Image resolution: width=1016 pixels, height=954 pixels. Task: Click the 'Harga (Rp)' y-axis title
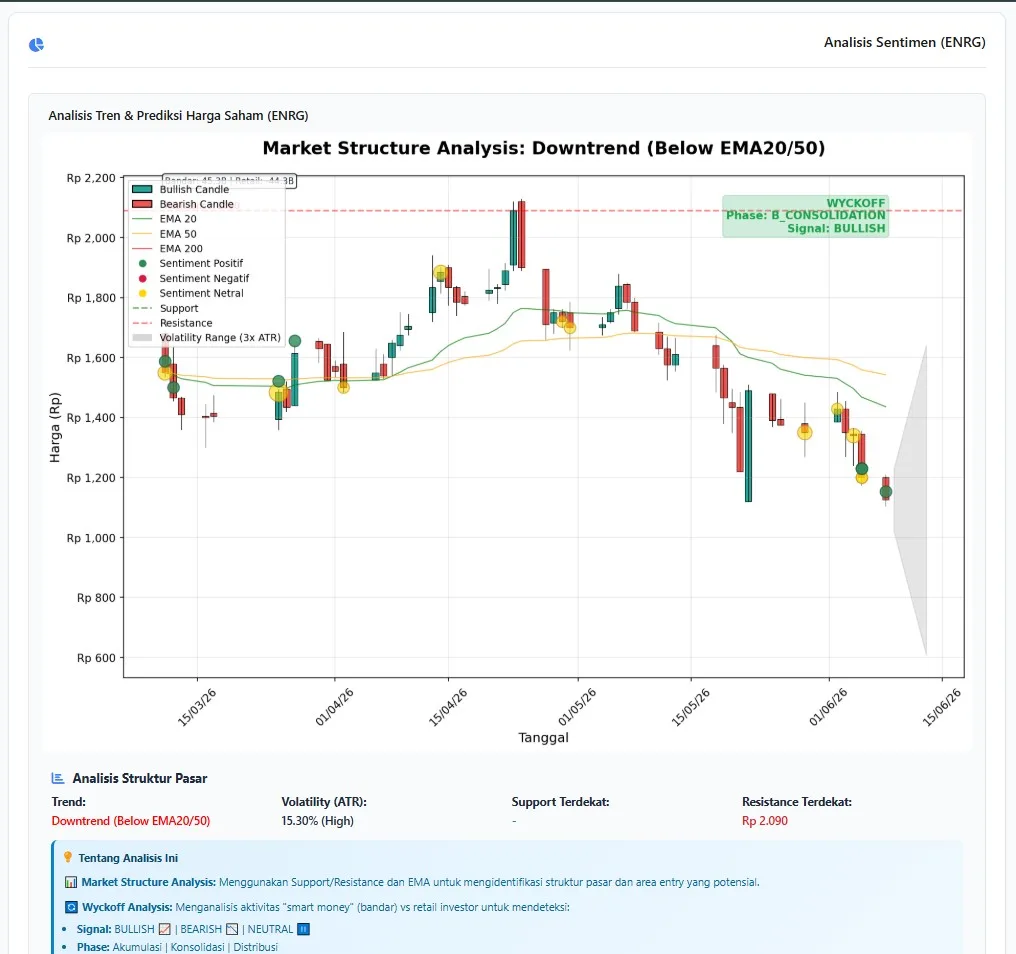point(55,427)
